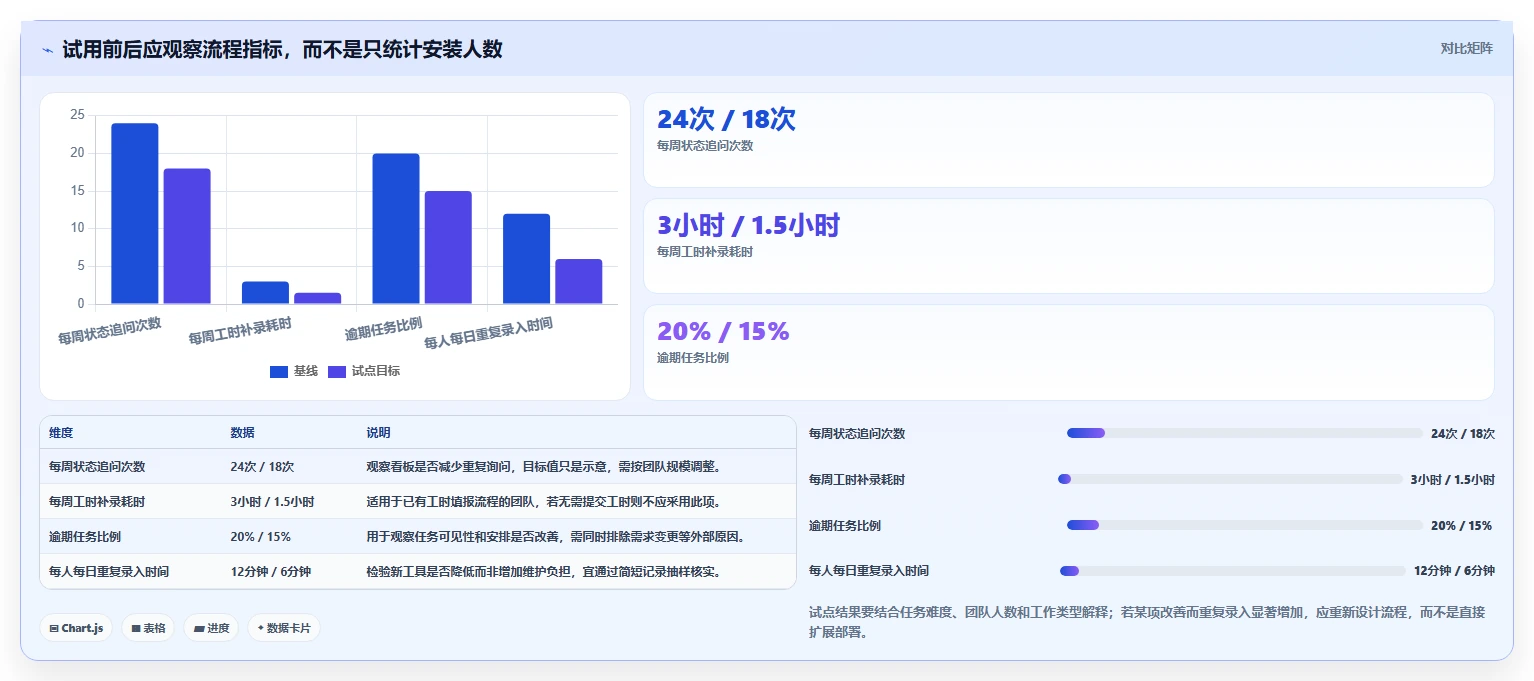Click the y-axis tick label 25
The height and width of the screenshot is (681, 1534).
[x=77, y=115]
